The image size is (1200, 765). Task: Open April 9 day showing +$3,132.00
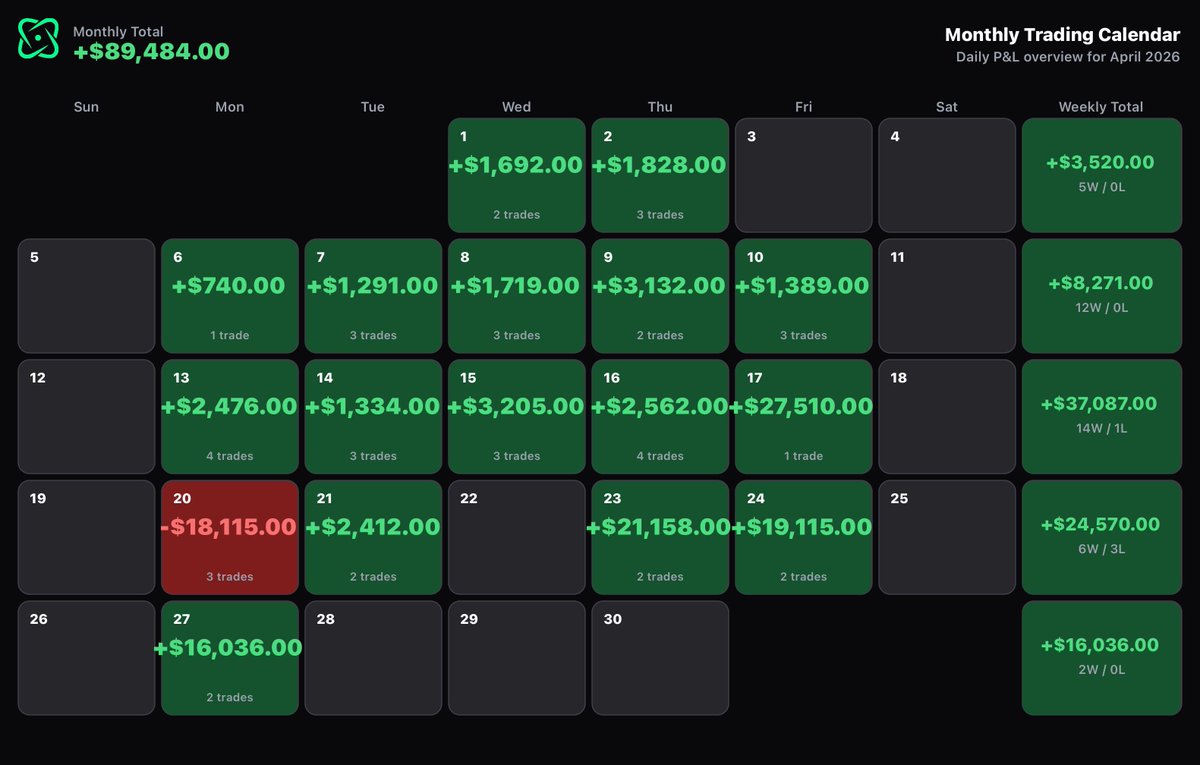(660, 296)
